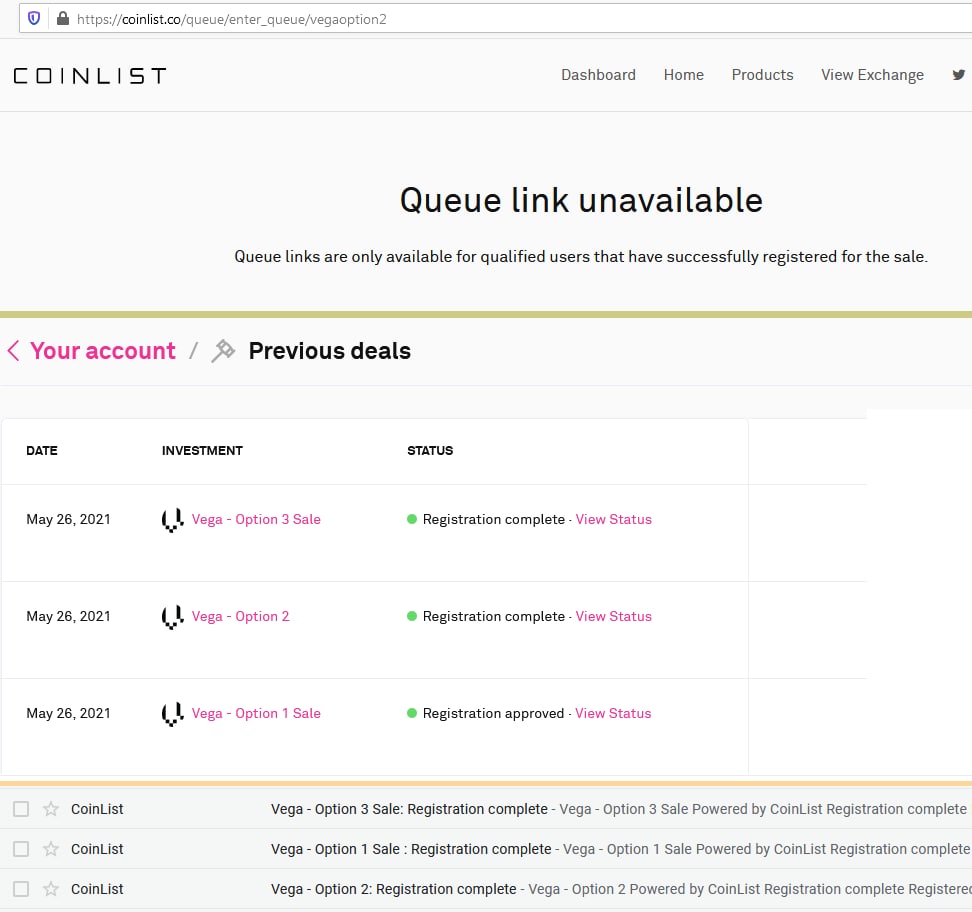
Task: Tick the checkbox for Option 3 Sale email
Action: point(21,809)
